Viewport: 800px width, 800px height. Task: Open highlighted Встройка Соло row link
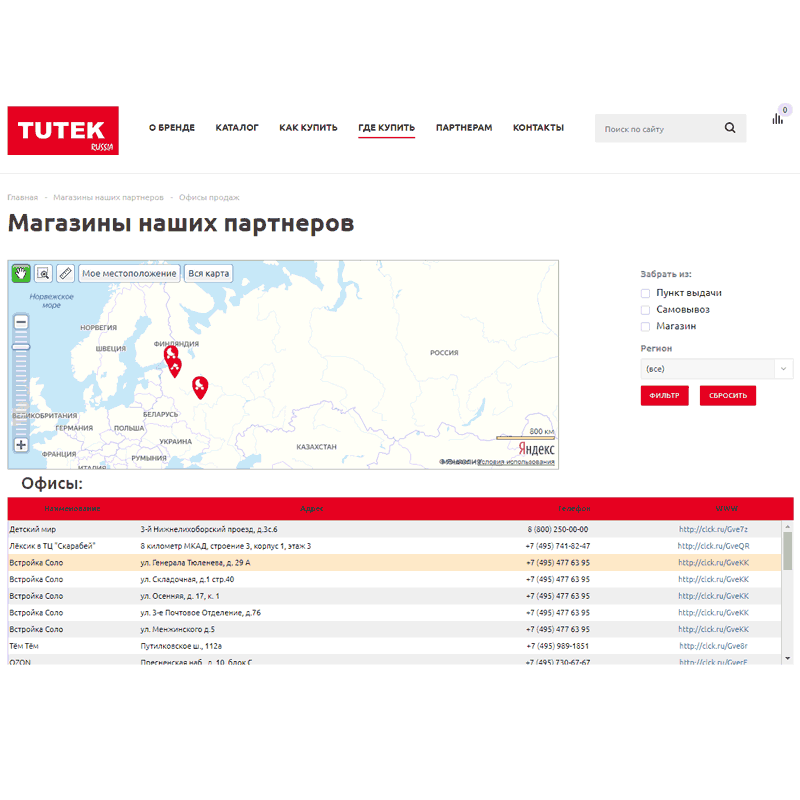tap(713, 563)
